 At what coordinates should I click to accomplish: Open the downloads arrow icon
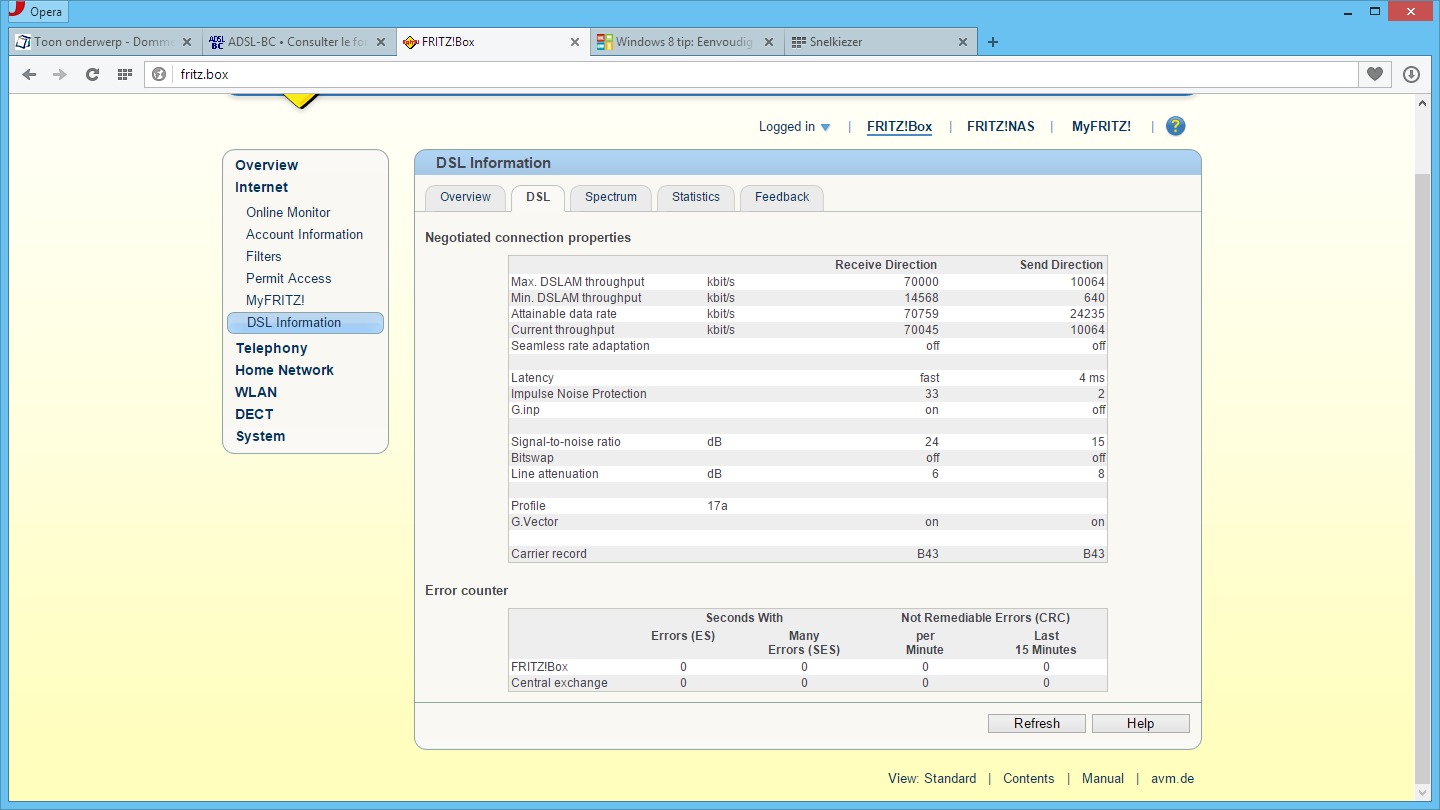tap(1411, 74)
